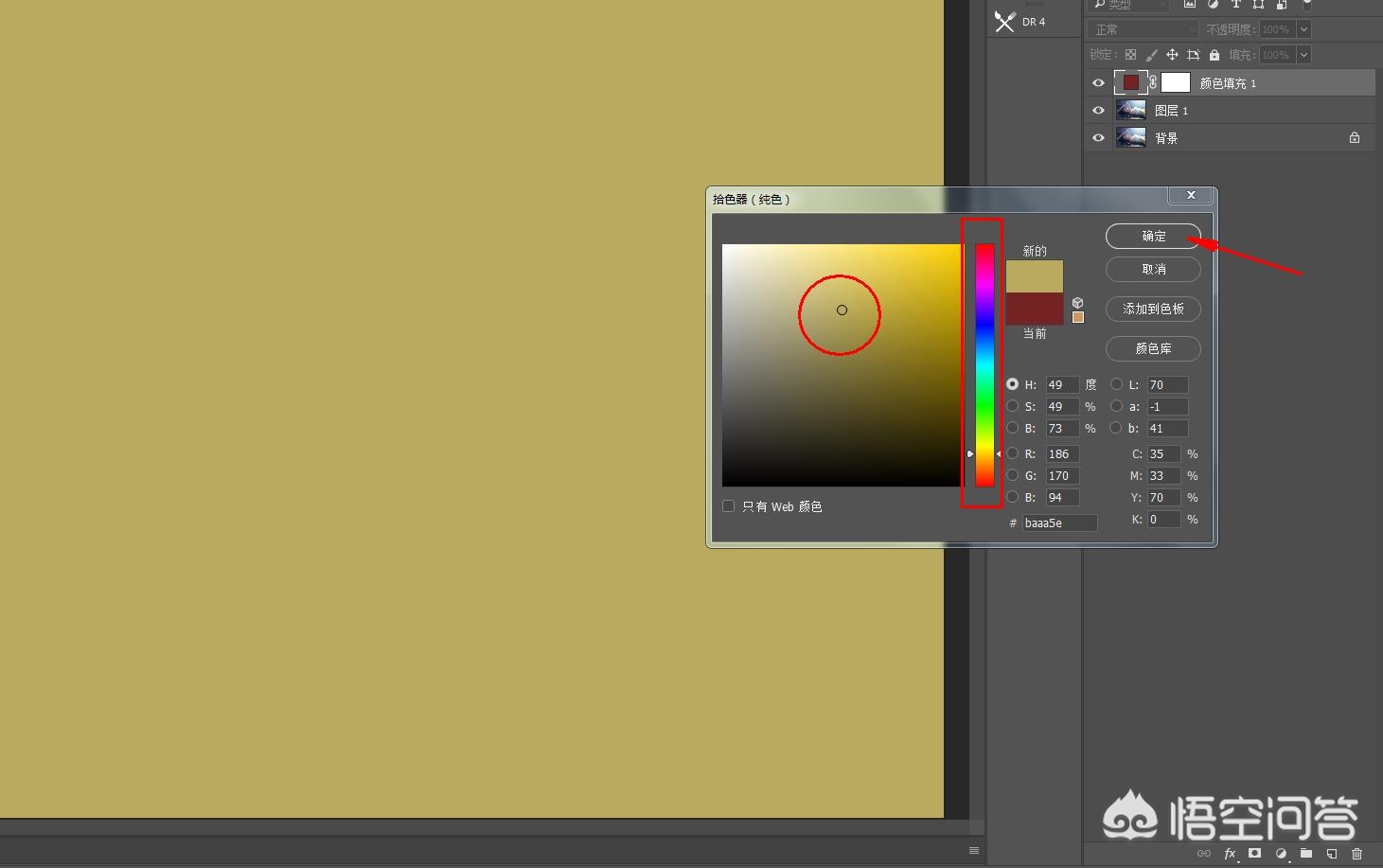Select the S: saturation radio button
The height and width of the screenshot is (868, 1383).
(1013, 406)
